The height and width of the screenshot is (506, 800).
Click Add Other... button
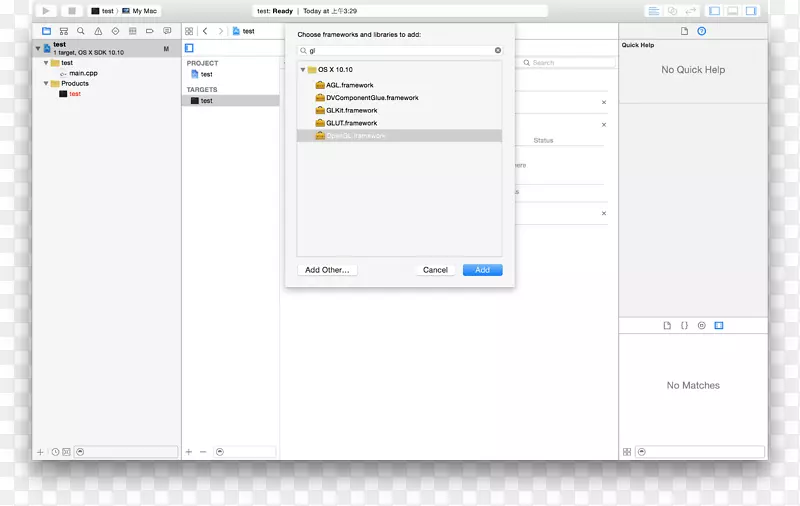(327, 270)
